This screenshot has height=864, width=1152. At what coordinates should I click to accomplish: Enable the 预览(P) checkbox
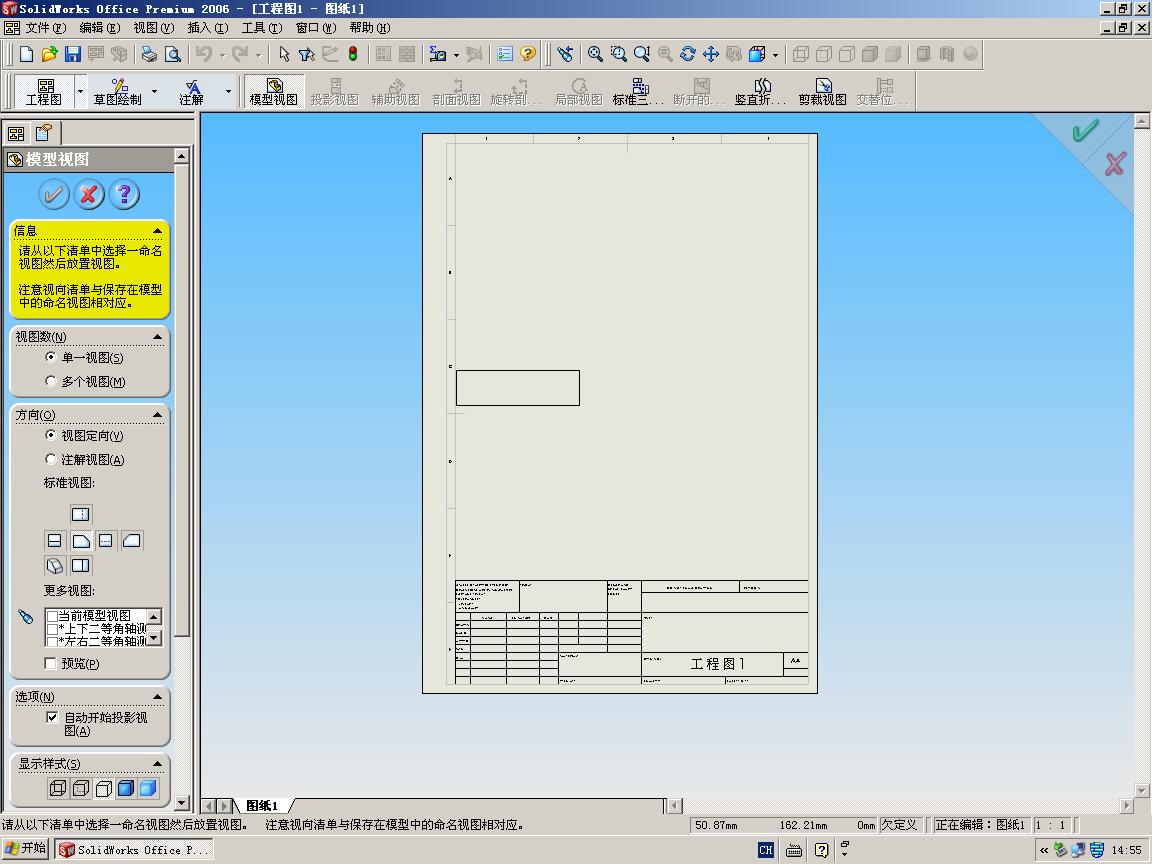click(49, 663)
